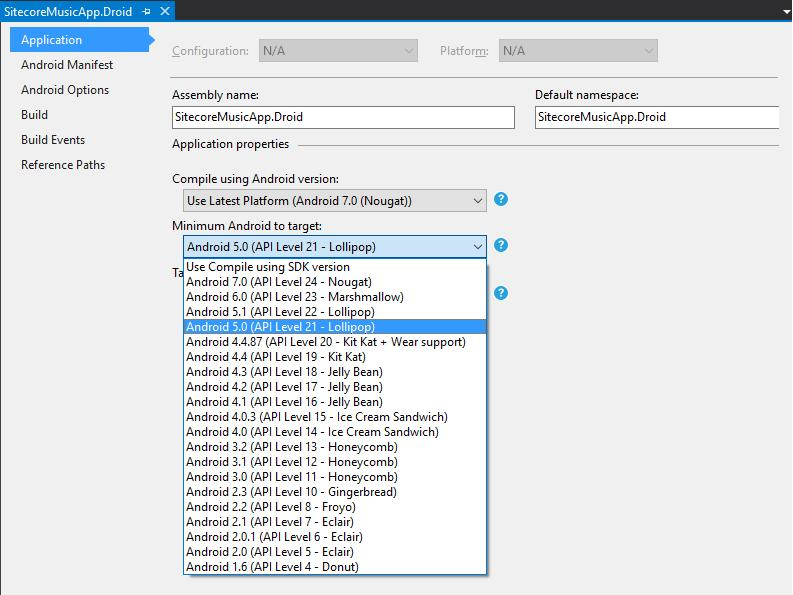This screenshot has width=793, height=595.
Task: Focus the Assembly name text field
Action: [x=343, y=117]
